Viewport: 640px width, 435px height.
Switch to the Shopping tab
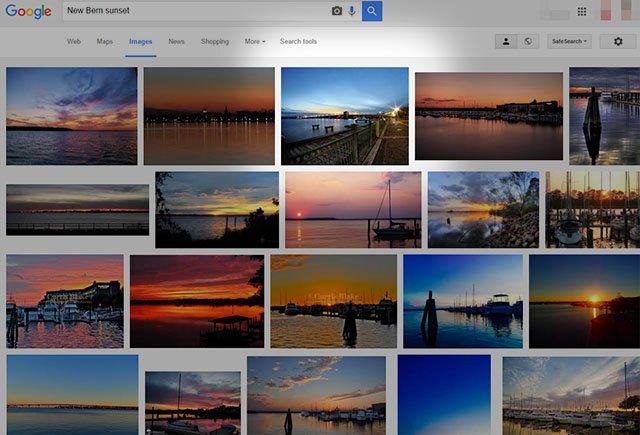point(215,41)
